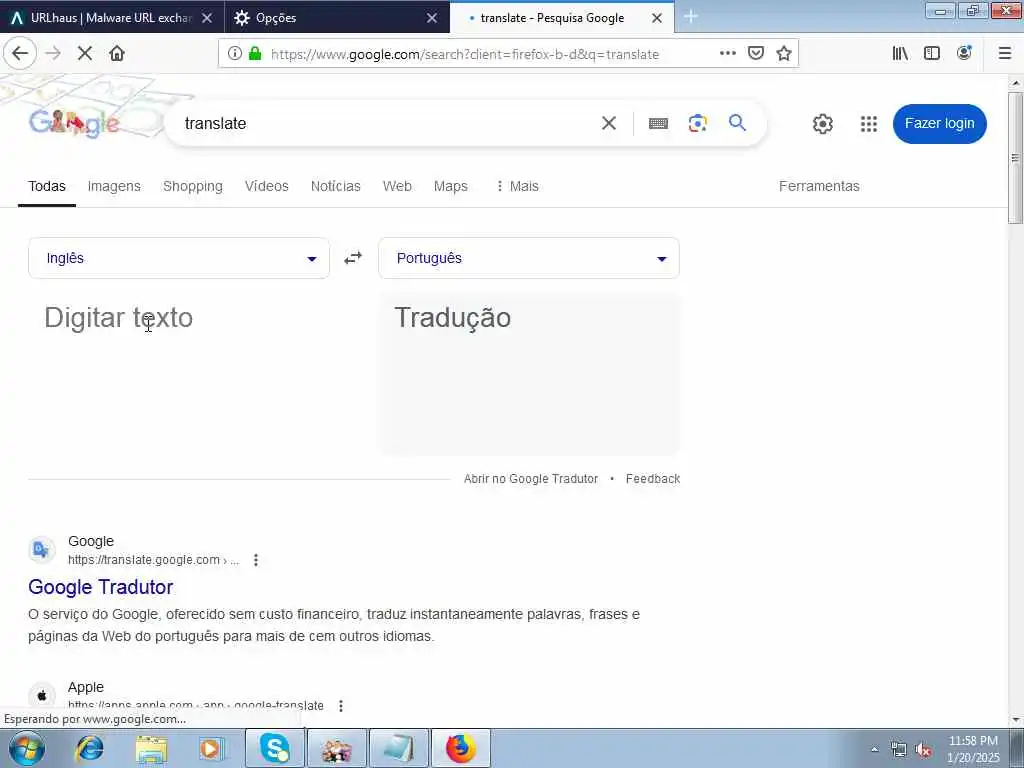The image size is (1024, 768).
Task: Click the Google doodle logo
Action: point(74,123)
